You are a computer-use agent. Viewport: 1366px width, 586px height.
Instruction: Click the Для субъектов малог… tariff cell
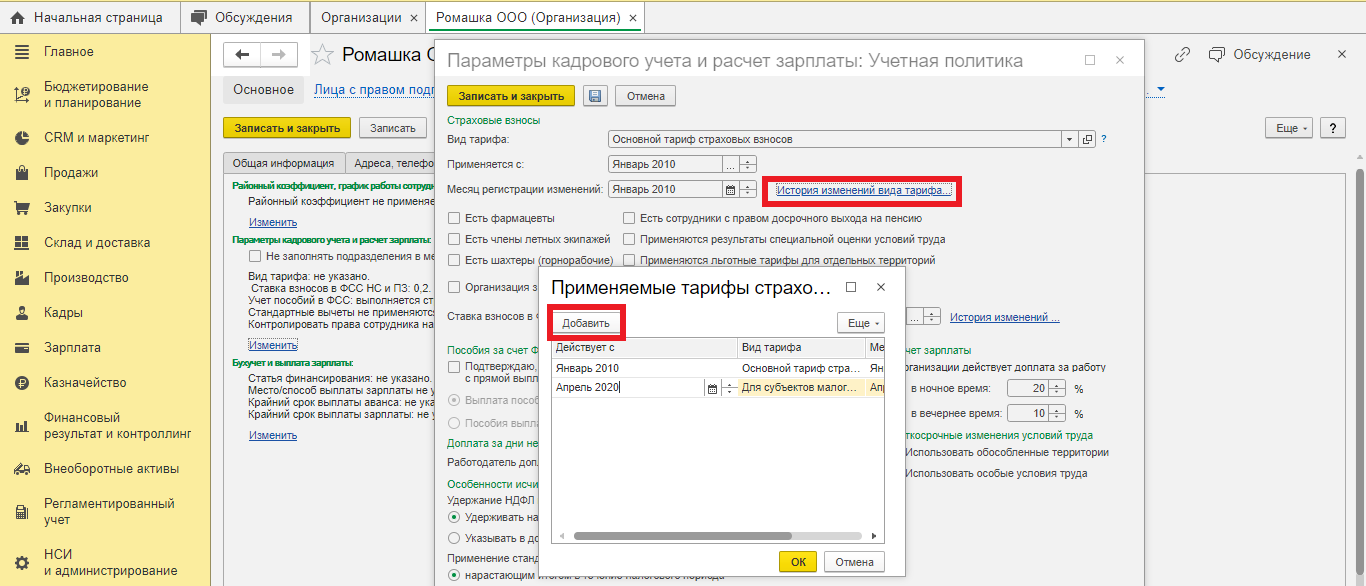pos(802,389)
